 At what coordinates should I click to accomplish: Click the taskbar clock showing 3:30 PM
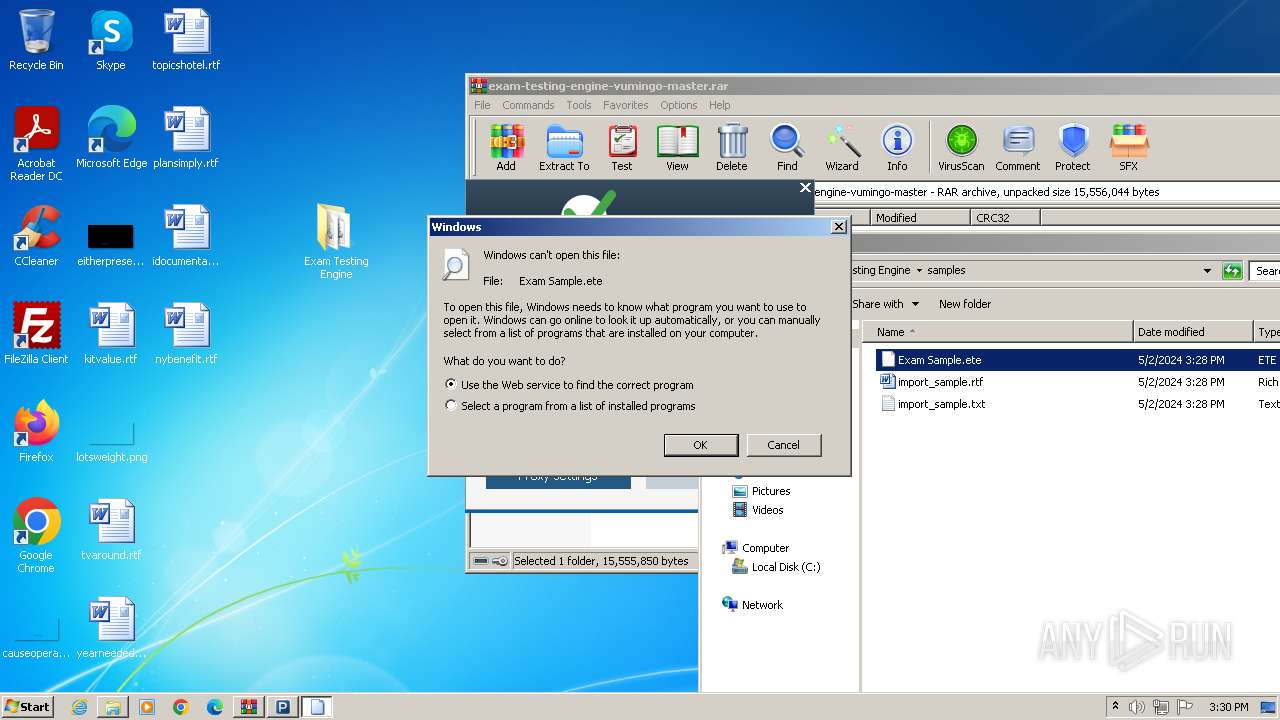tap(1228, 707)
